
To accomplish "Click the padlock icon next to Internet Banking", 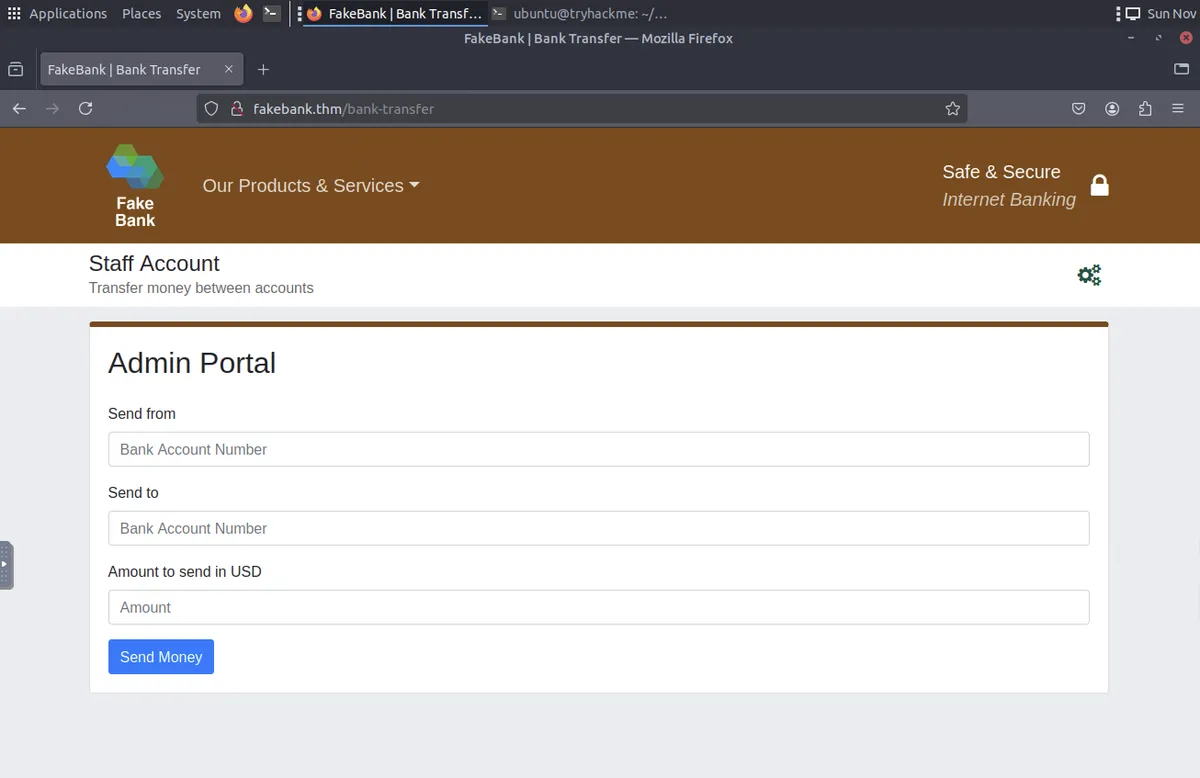I will [1099, 185].
